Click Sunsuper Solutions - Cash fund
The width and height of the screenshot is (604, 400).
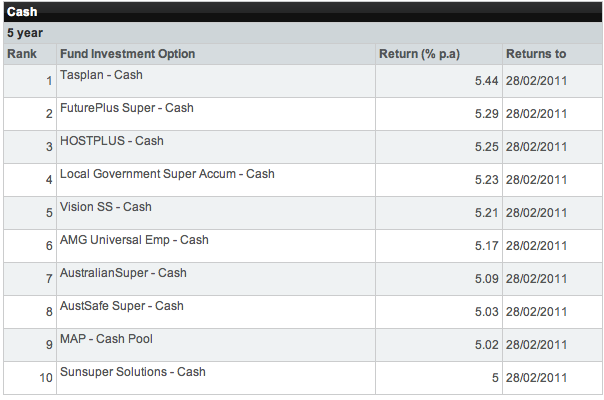(x=133, y=372)
